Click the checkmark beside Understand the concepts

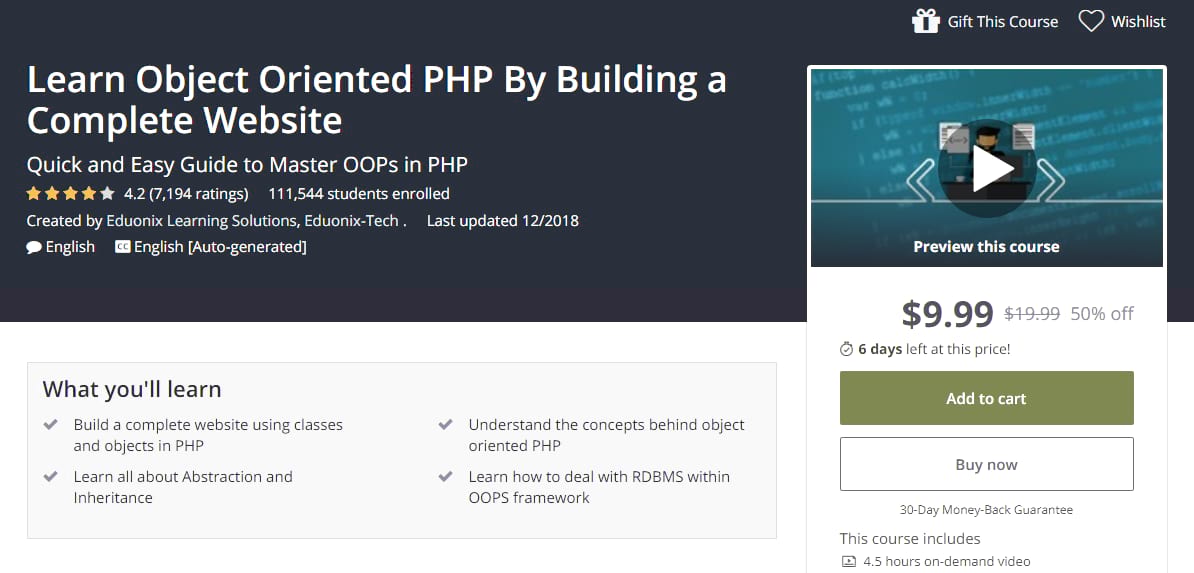pyautogui.click(x=446, y=425)
